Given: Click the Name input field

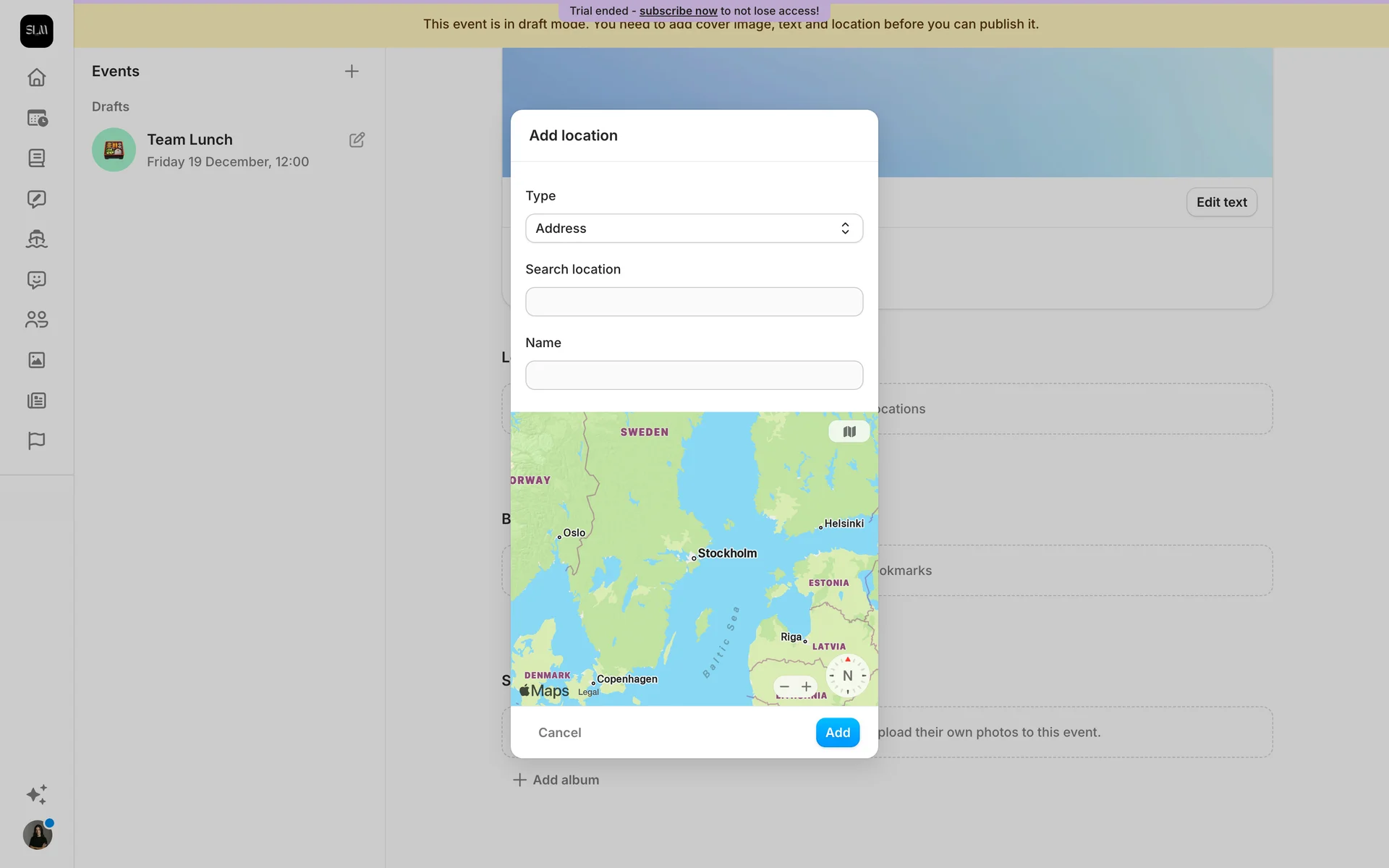Looking at the screenshot, I should tap(694, 375).
